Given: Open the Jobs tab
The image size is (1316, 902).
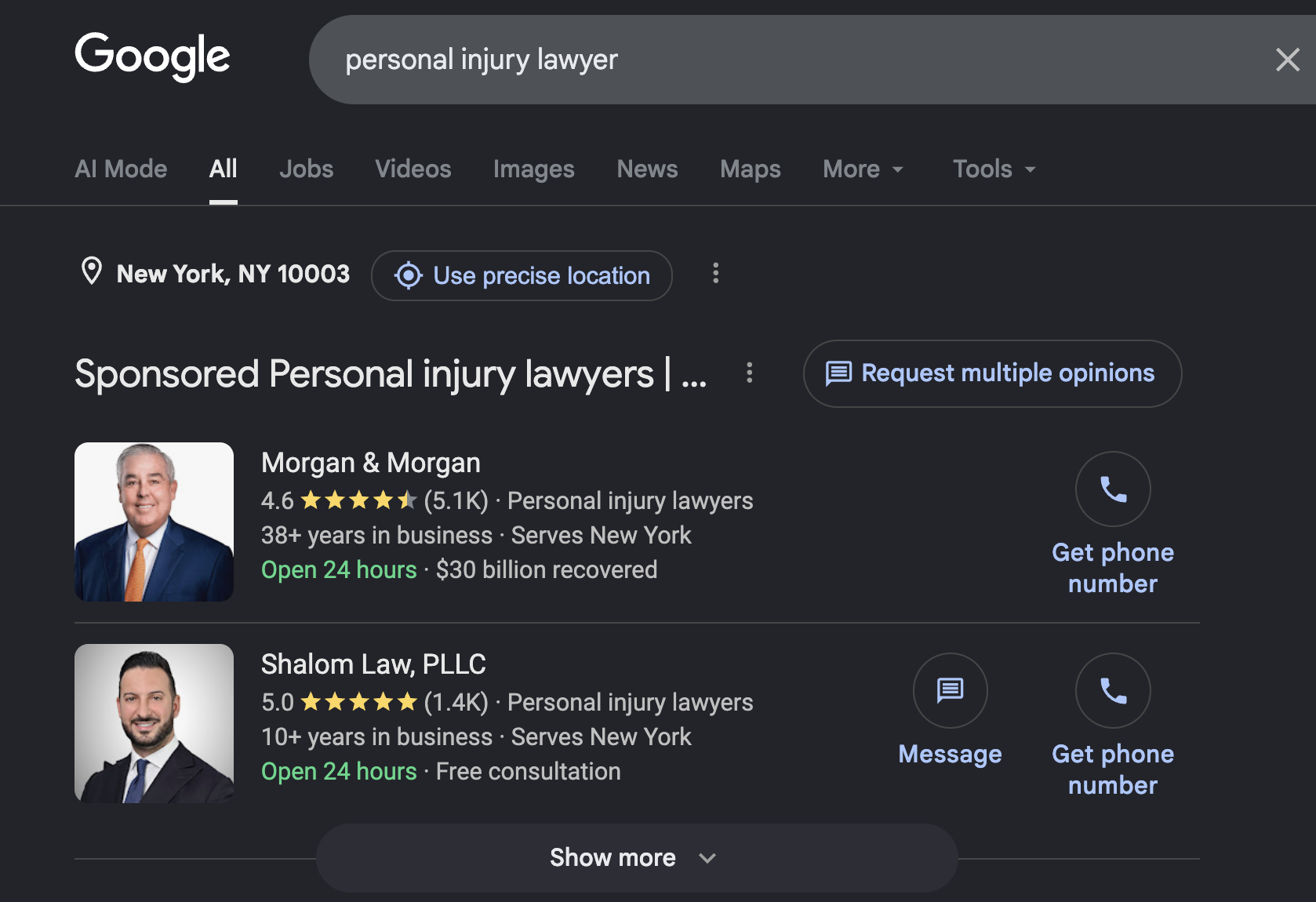Looking at the screenshot, I should [x=306, y=169].
